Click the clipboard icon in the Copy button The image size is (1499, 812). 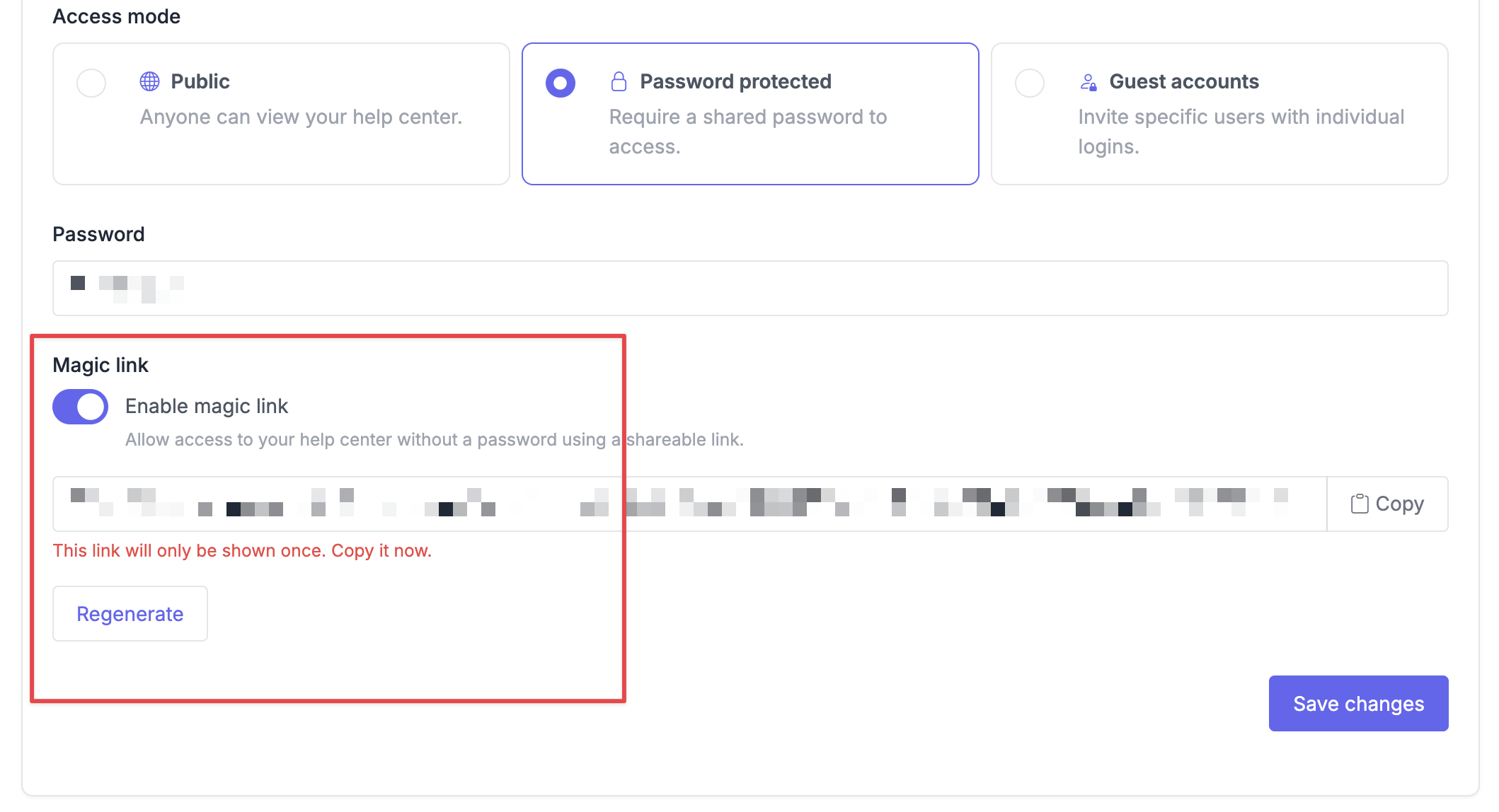[1359, 504]
